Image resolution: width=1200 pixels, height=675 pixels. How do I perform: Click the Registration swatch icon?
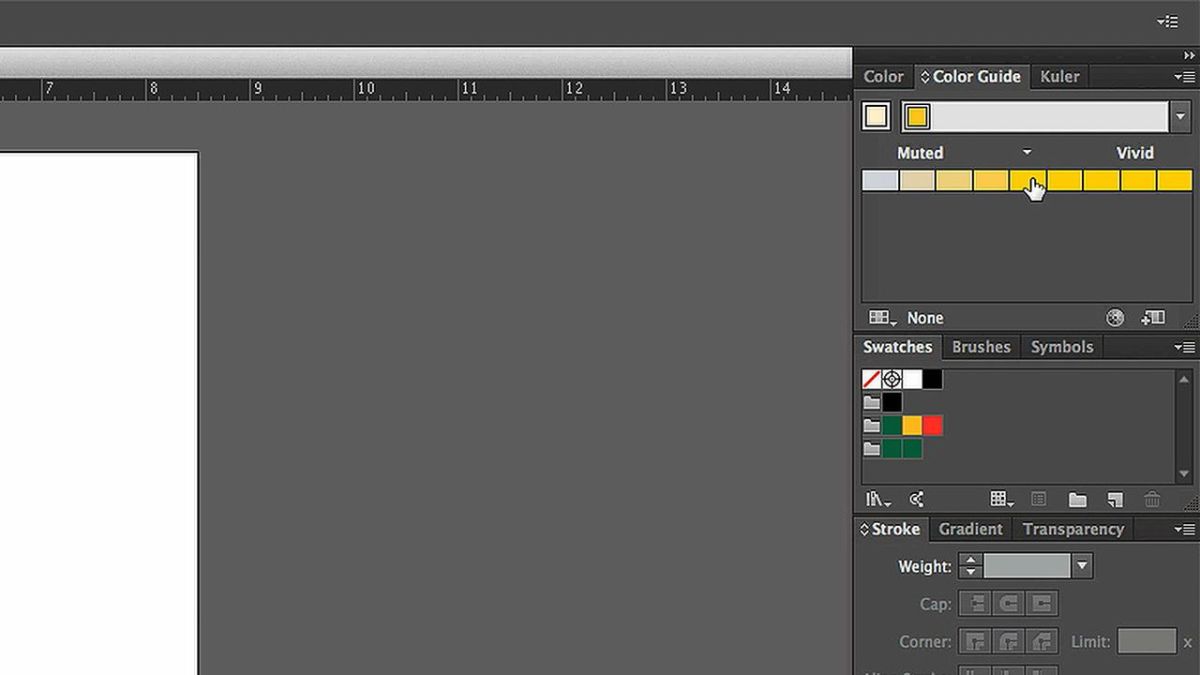click(892, 379)
